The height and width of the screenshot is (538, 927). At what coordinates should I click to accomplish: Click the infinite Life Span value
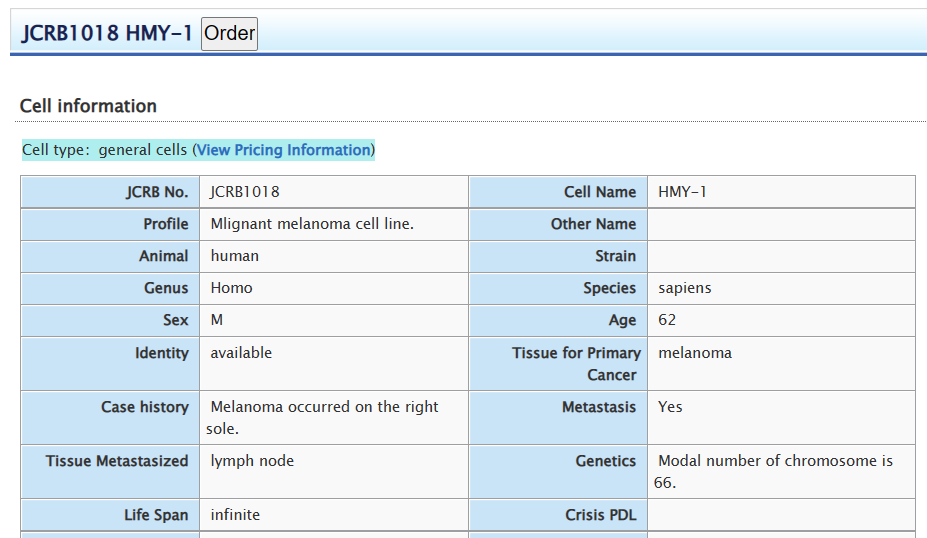235,515
